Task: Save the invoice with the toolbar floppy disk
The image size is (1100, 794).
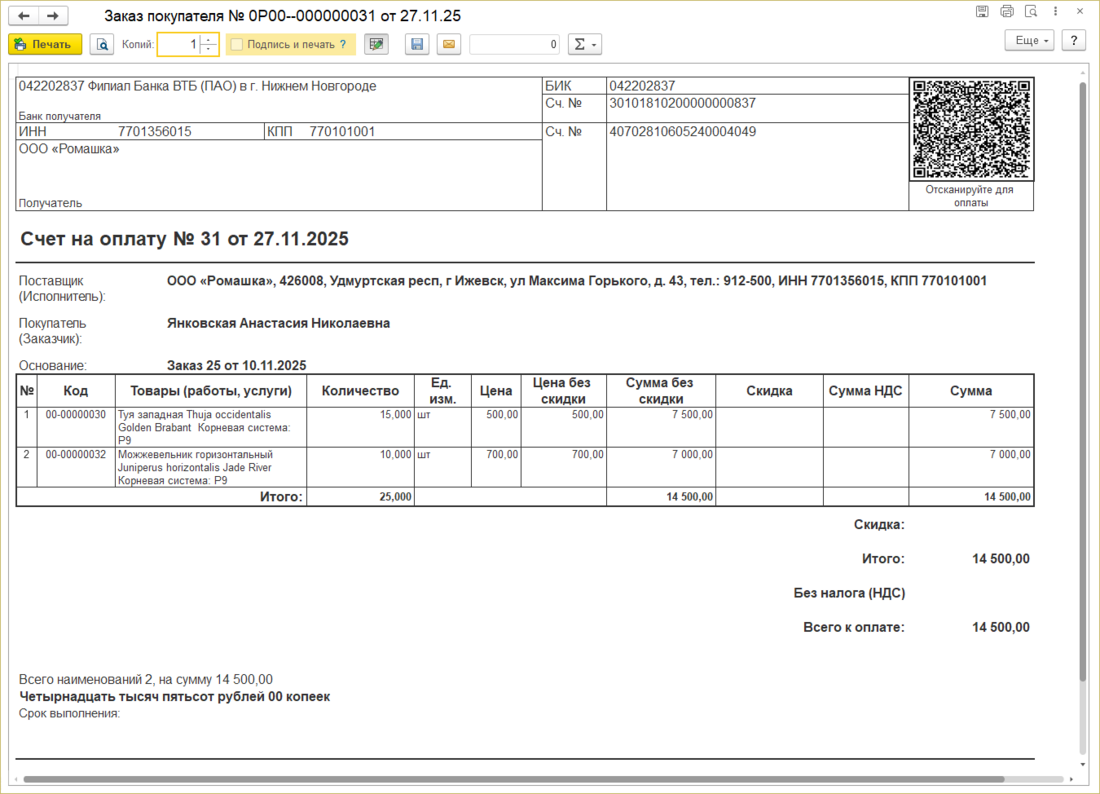Action: coord(417,44)
